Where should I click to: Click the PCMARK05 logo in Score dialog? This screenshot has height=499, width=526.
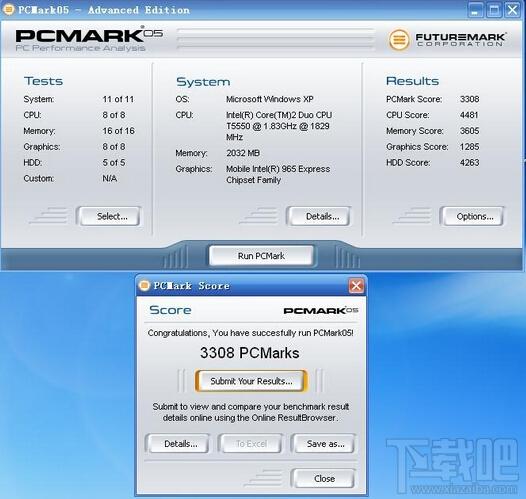(321, 311)
